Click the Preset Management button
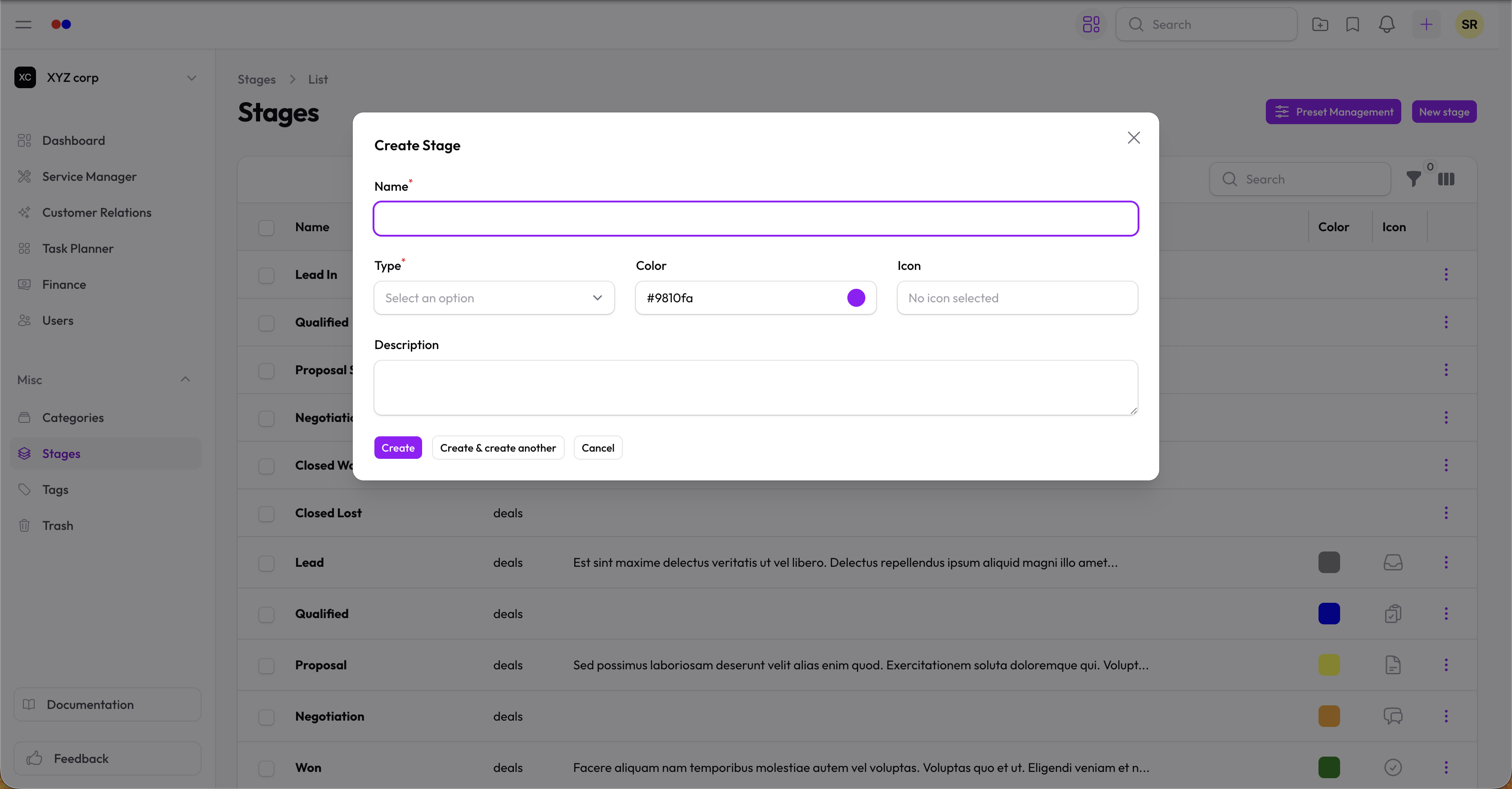This screenshot has width=1512, height=789. click(x=1333, y=112)
